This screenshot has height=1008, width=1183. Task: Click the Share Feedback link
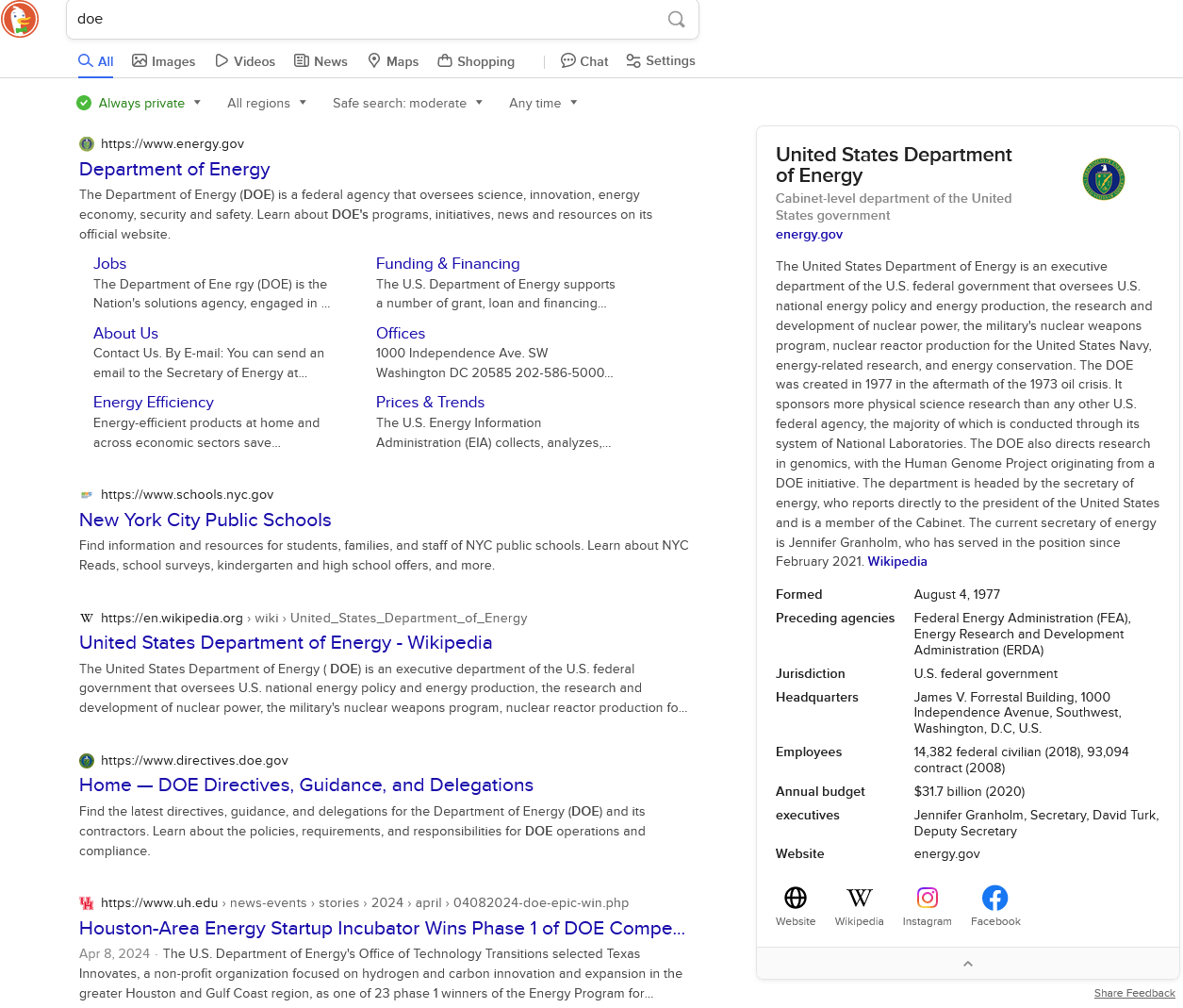point(1135,994)
